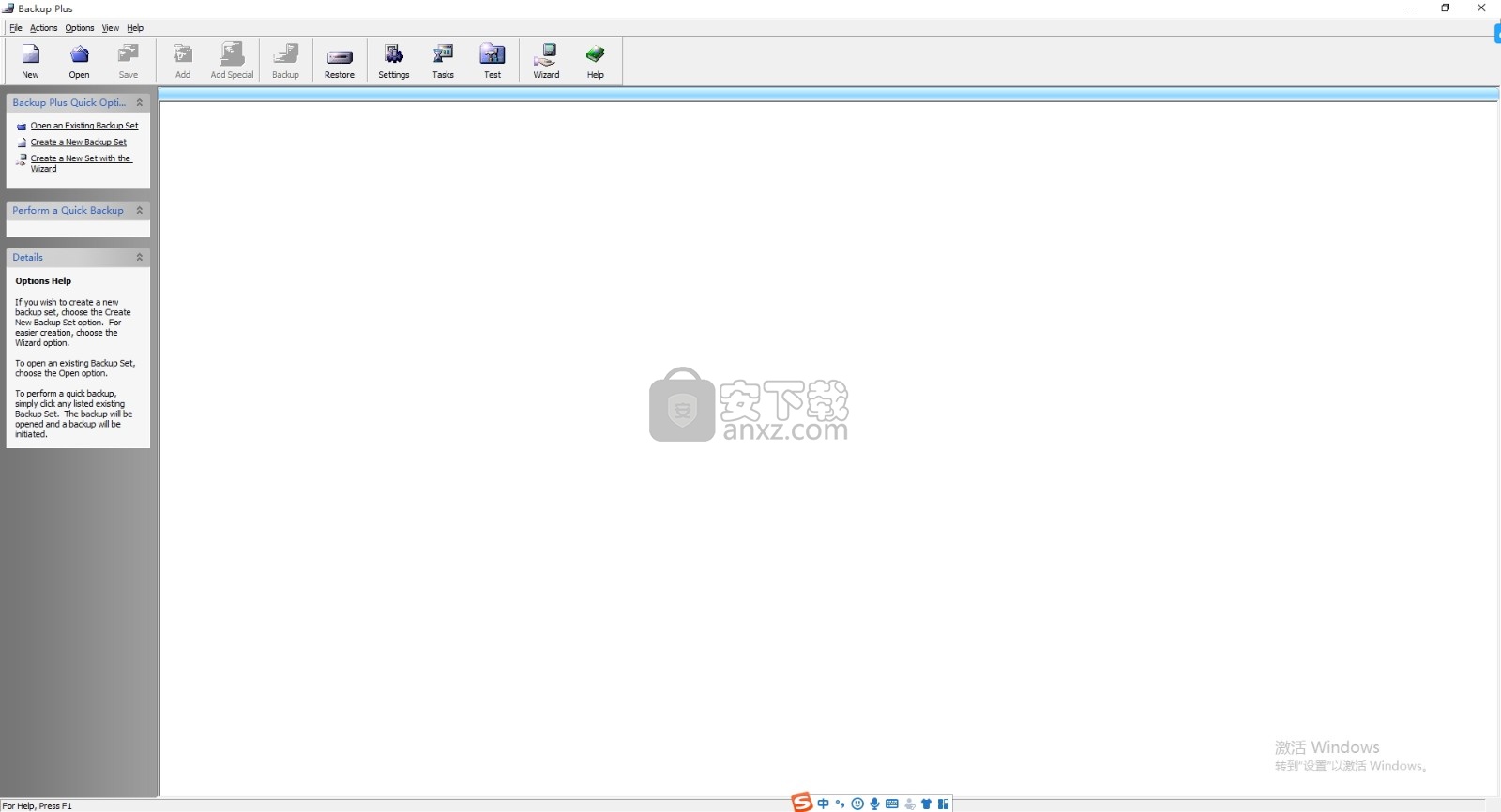Click the shirt skin icon on the IME bar
The width and height of the screenshot is (1501, 812).
[926, 804]
